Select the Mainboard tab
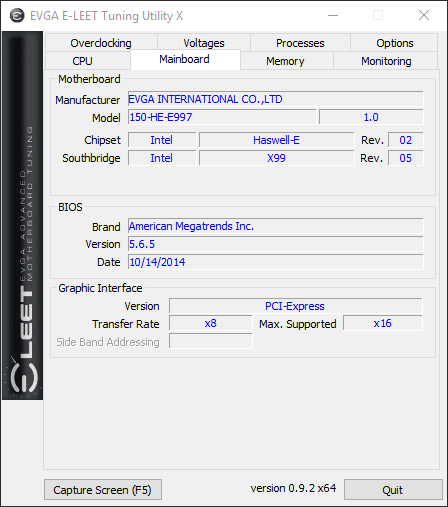The image size is (448, 507). pyautogui.click(x=185, y=60)
